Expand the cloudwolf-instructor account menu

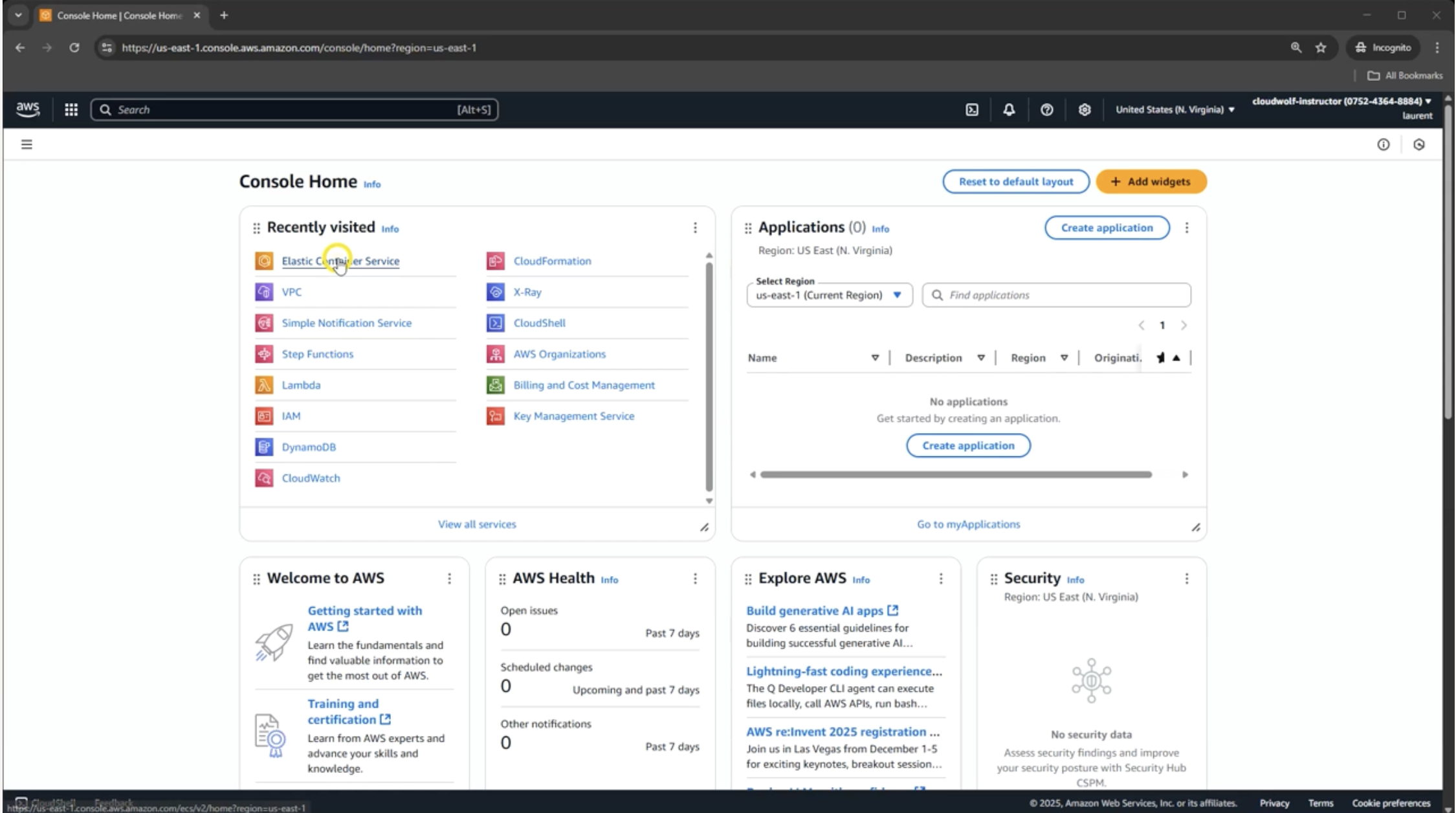[1341, 102]
